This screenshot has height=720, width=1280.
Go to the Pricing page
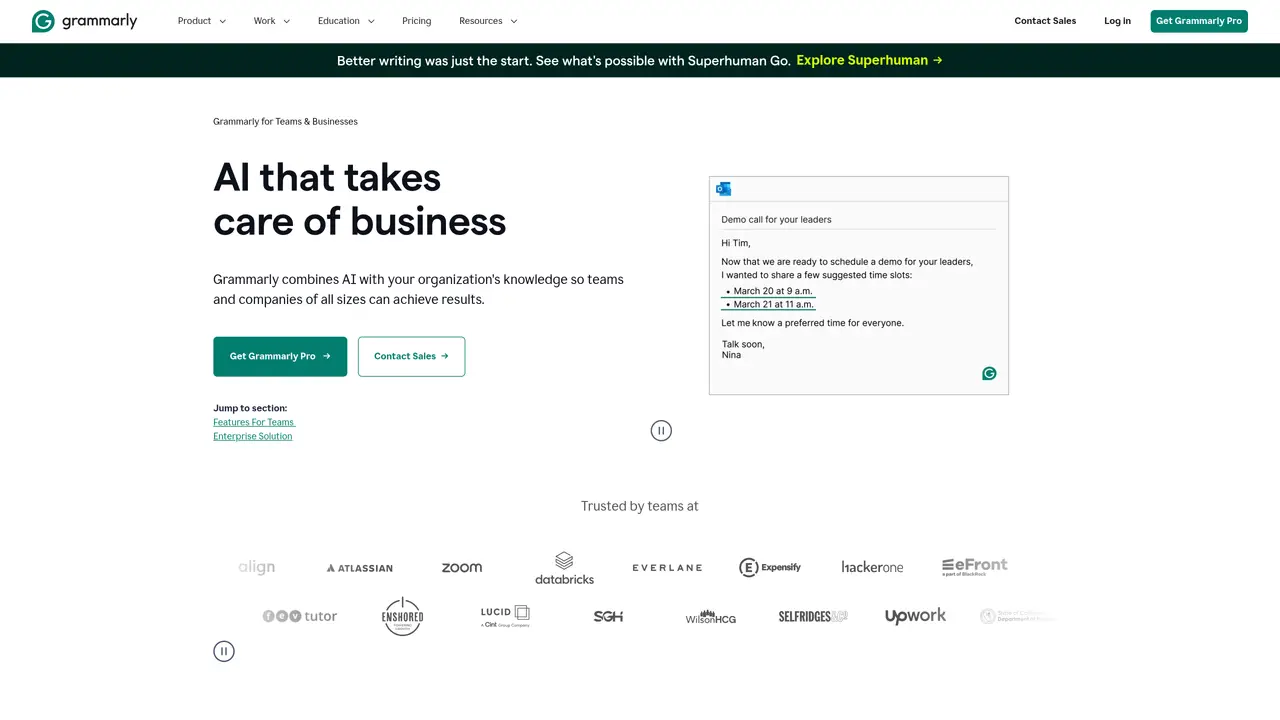tap(417, 21)
